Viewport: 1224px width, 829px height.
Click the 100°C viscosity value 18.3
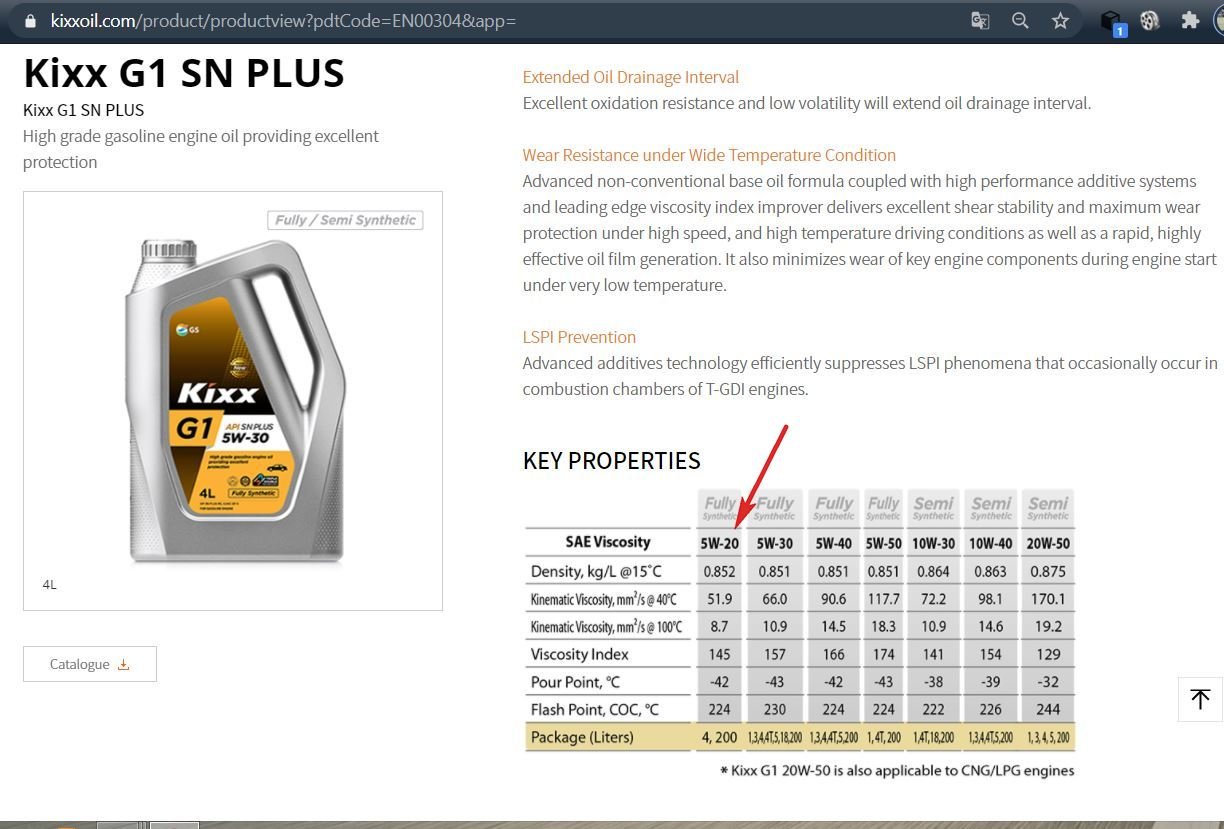pos(884,627)
